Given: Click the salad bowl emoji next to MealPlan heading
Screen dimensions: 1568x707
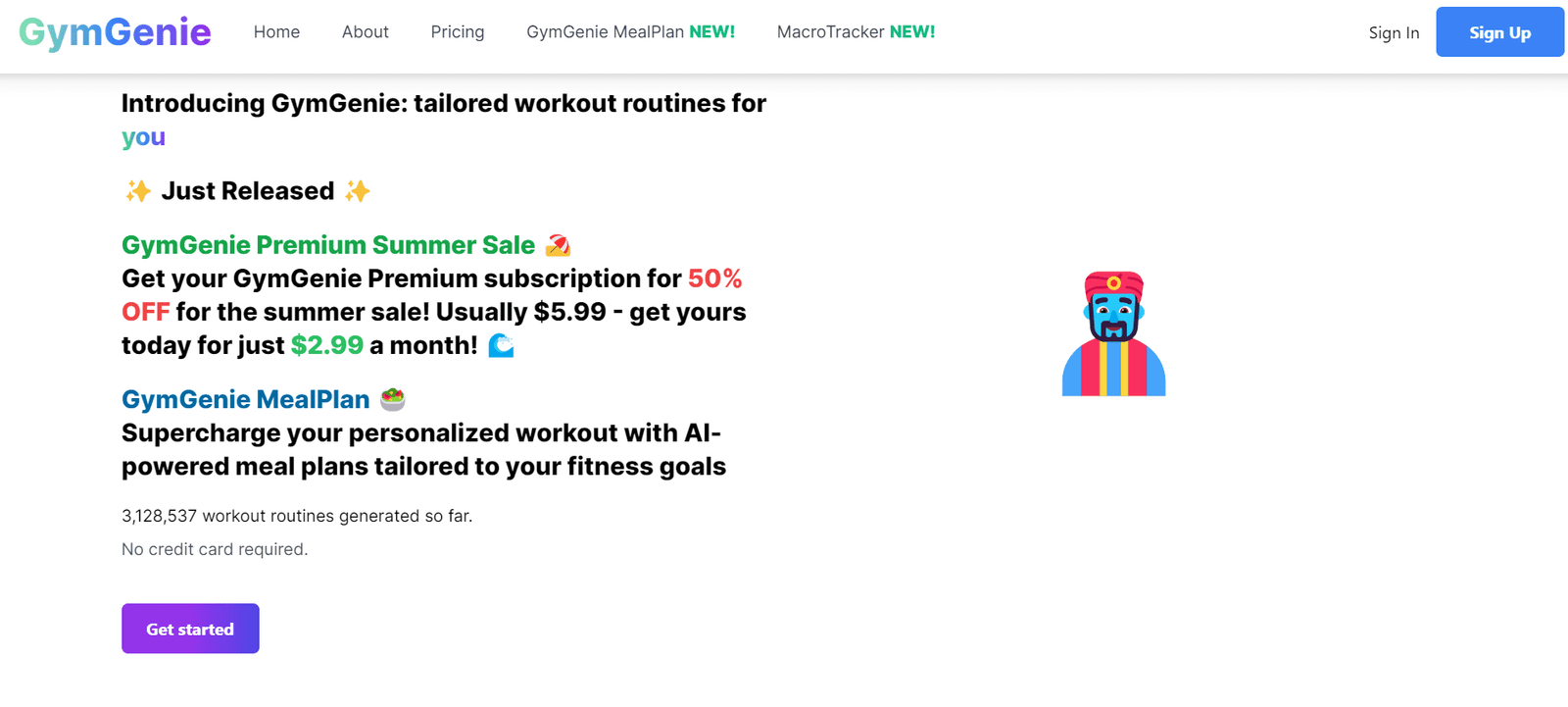Looking at the screenshot, I should click(x=392, y=399).
